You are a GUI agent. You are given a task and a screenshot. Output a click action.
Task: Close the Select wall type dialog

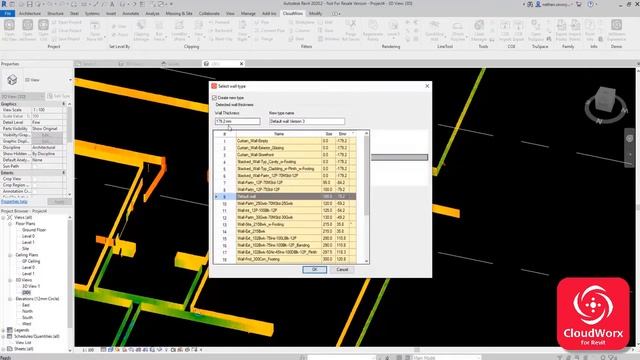click(x=427, y=86)
